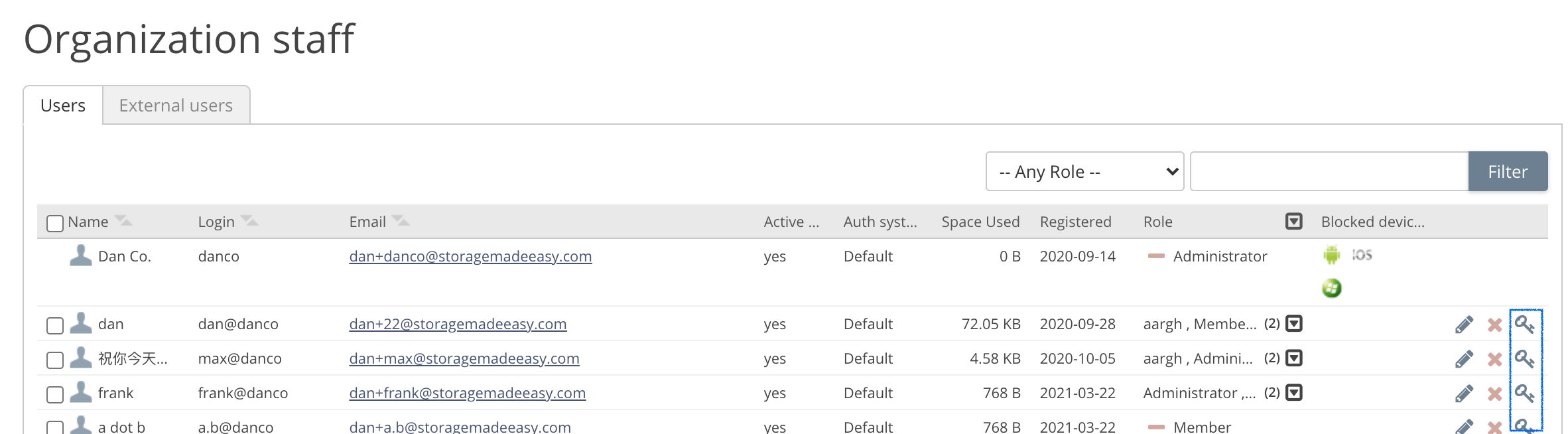The image size is (1568, 434).
Task: Click the key icon in dan's row
Action: tap(1524, 325)
